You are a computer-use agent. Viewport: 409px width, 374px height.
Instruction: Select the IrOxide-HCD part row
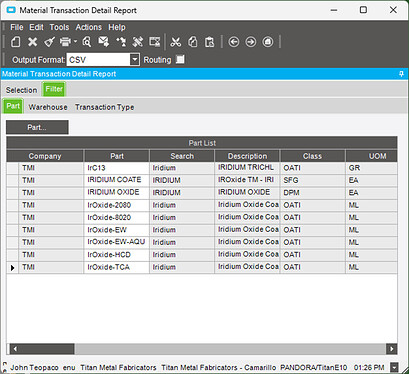(202, 255)
